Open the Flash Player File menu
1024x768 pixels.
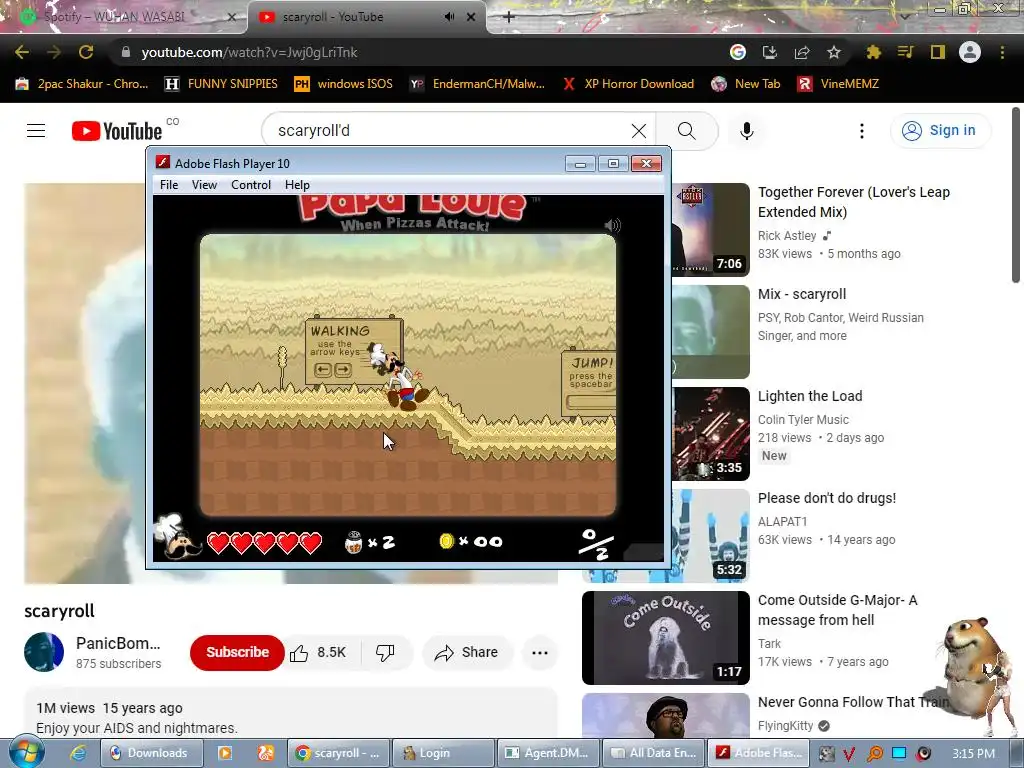click(x=169, y=185)
